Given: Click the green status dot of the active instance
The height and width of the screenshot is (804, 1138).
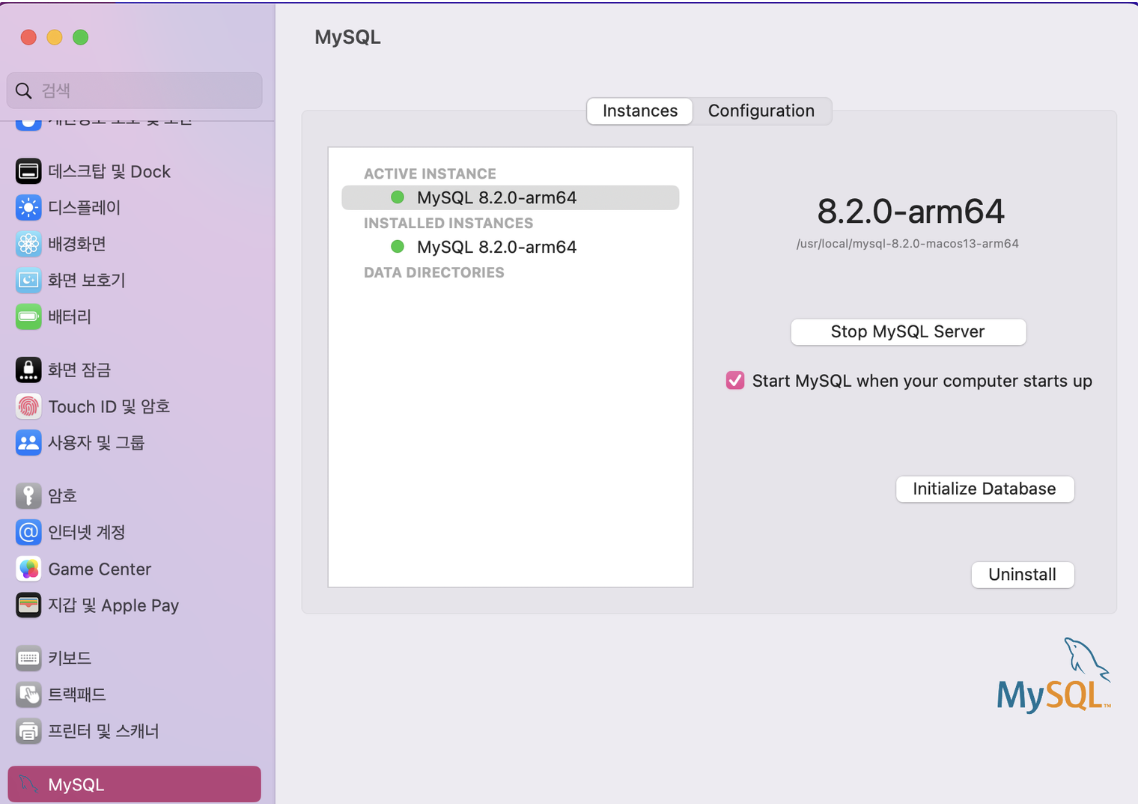Looking at the screenshot, I should (398, 197).
